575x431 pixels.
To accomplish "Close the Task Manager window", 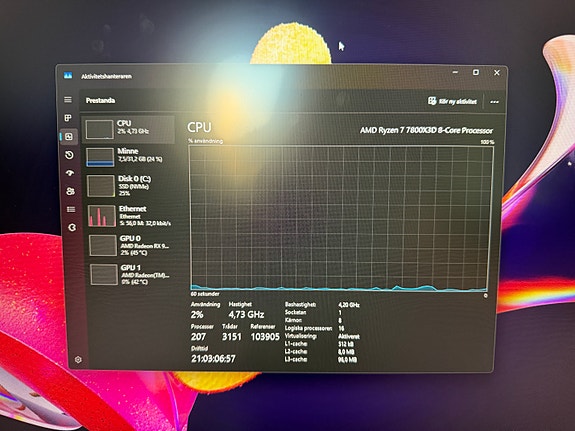I will [497, 73].
